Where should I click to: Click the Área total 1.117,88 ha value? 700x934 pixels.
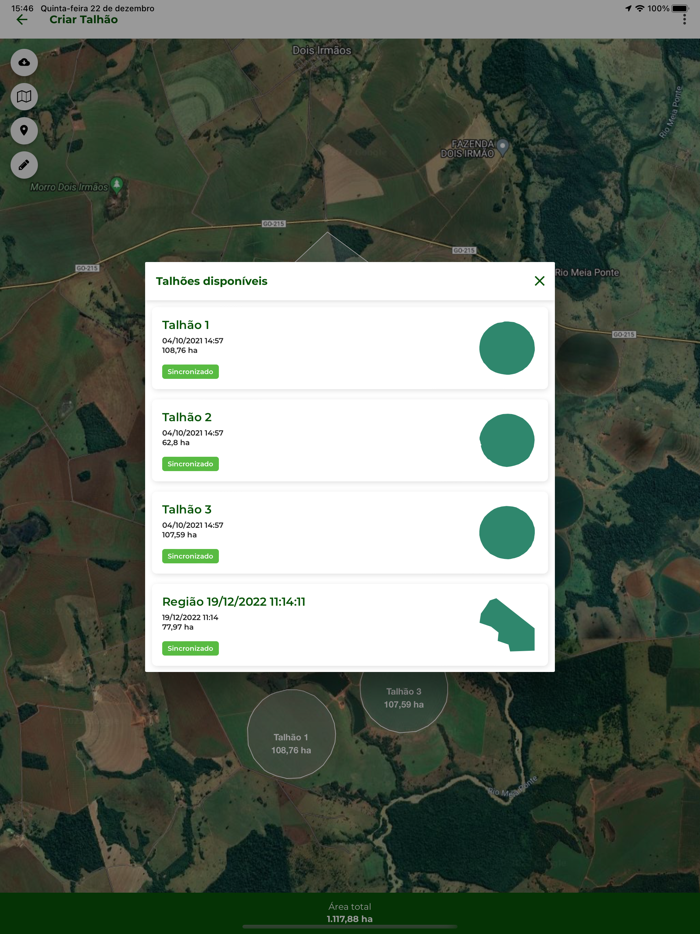pyautogui.click(x=350, y=919)
